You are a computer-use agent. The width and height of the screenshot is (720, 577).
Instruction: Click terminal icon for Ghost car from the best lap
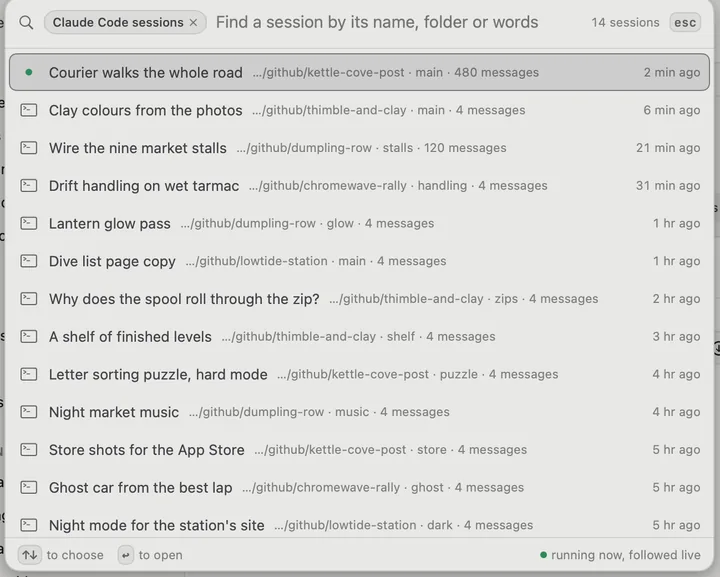28,487
